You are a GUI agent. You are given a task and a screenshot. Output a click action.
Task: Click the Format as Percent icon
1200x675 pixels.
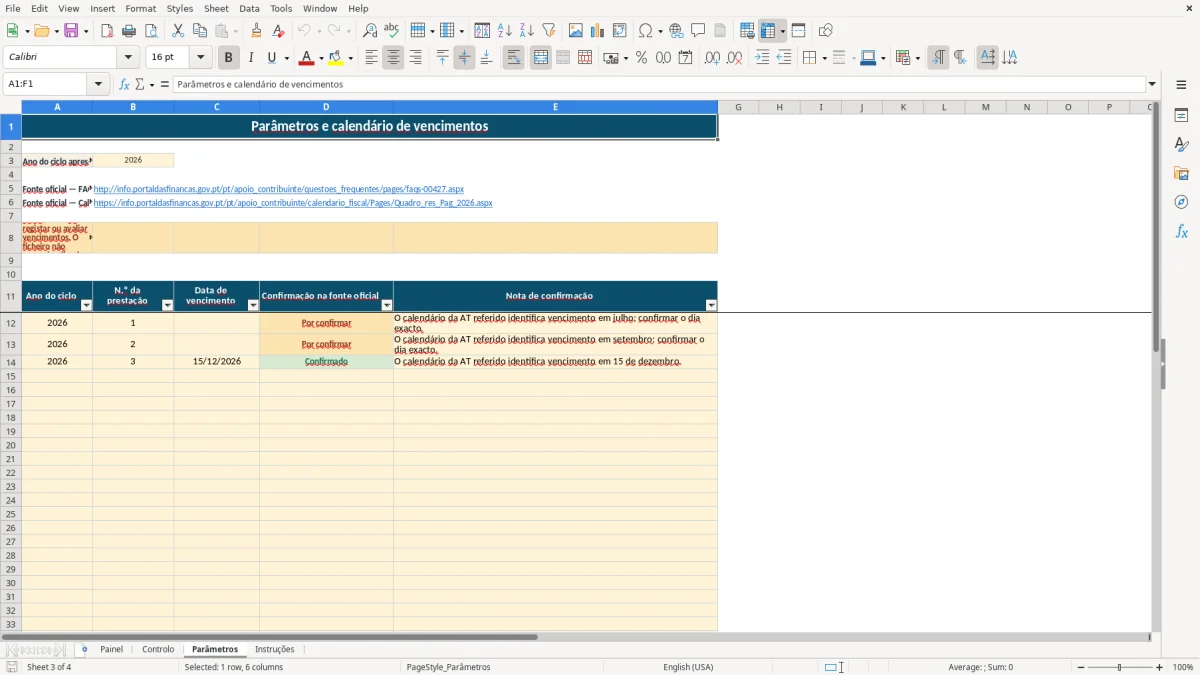pyautogui.click(x=642, y=58)
